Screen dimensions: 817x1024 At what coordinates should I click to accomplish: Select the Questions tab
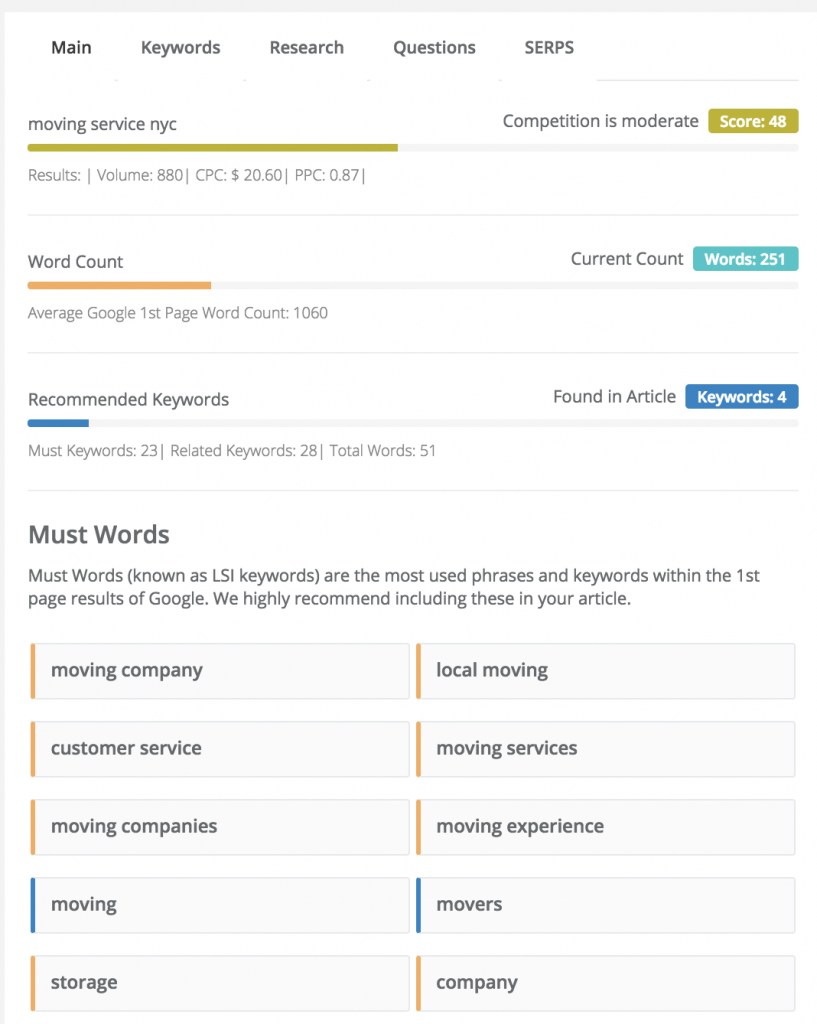tap(434, 48)
